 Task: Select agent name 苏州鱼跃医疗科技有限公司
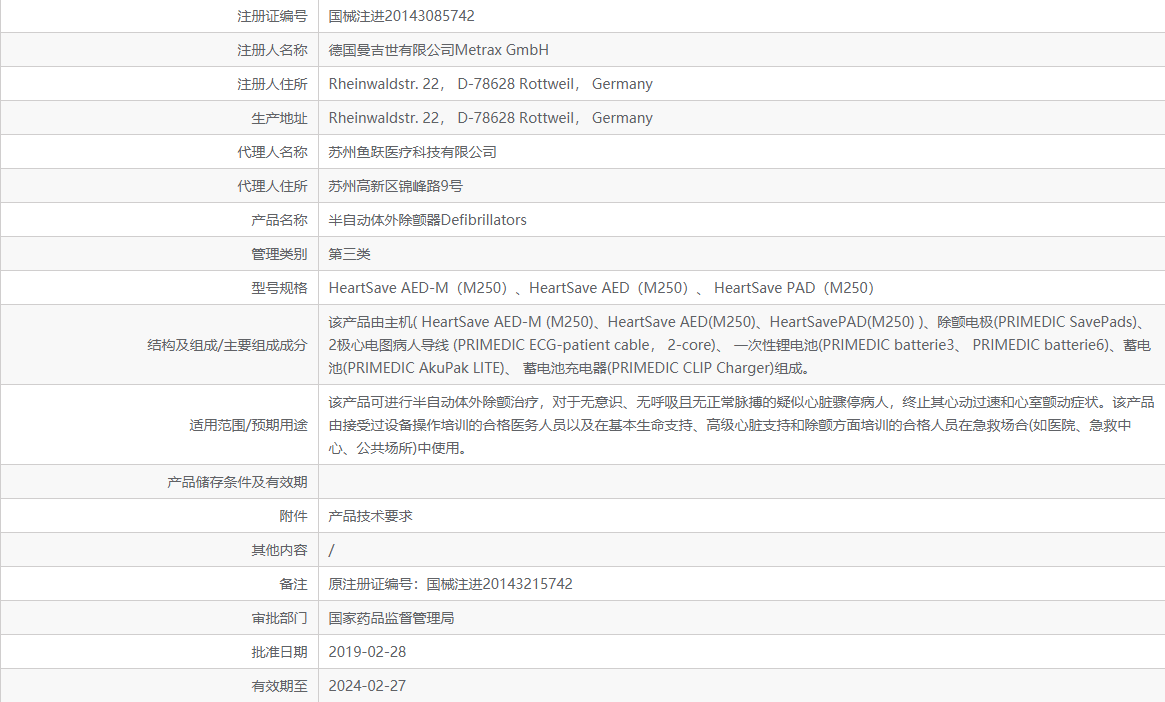pyautogui.click(x=415, y=151)
